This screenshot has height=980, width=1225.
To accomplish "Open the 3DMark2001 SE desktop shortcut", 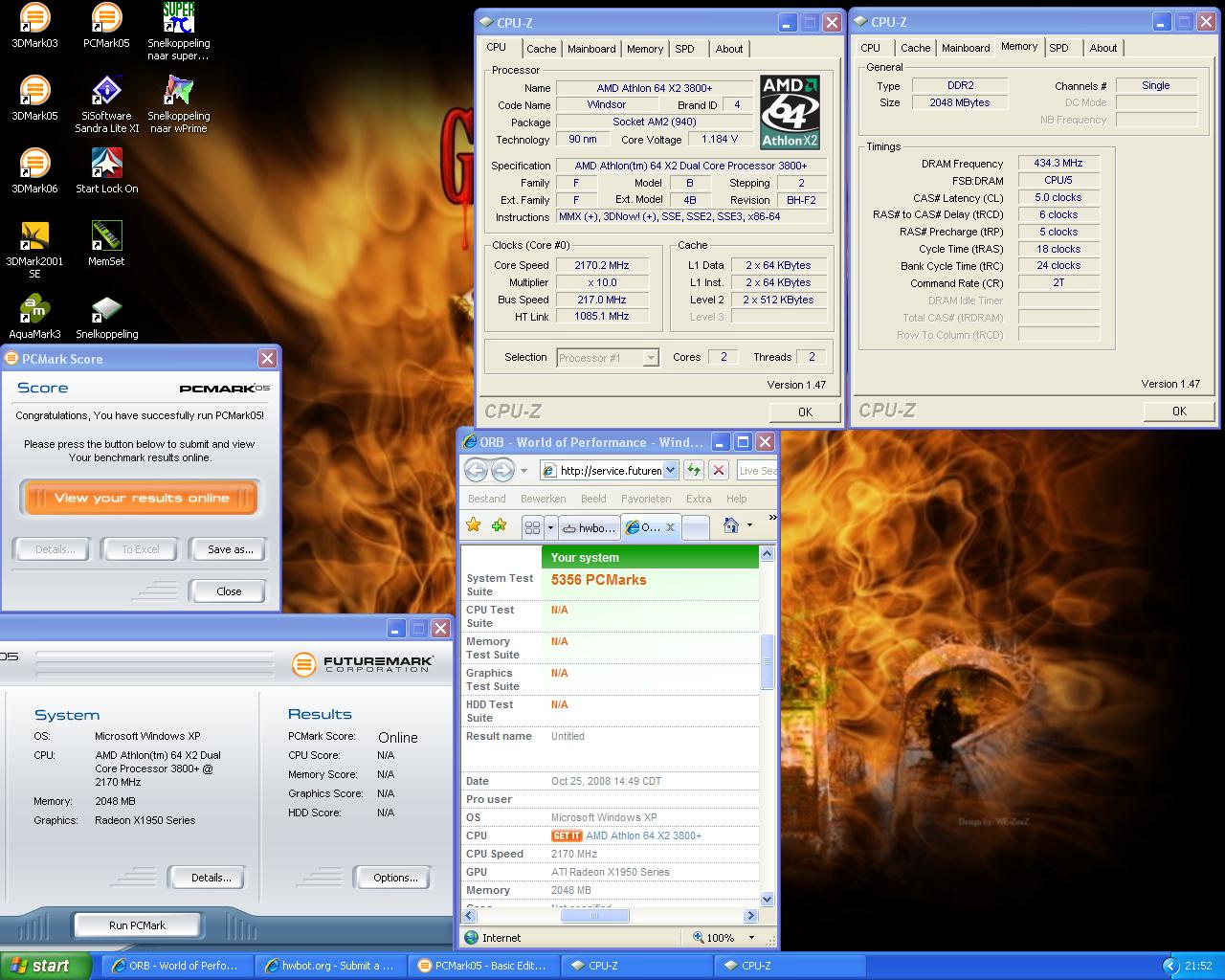I will point(34,249).
